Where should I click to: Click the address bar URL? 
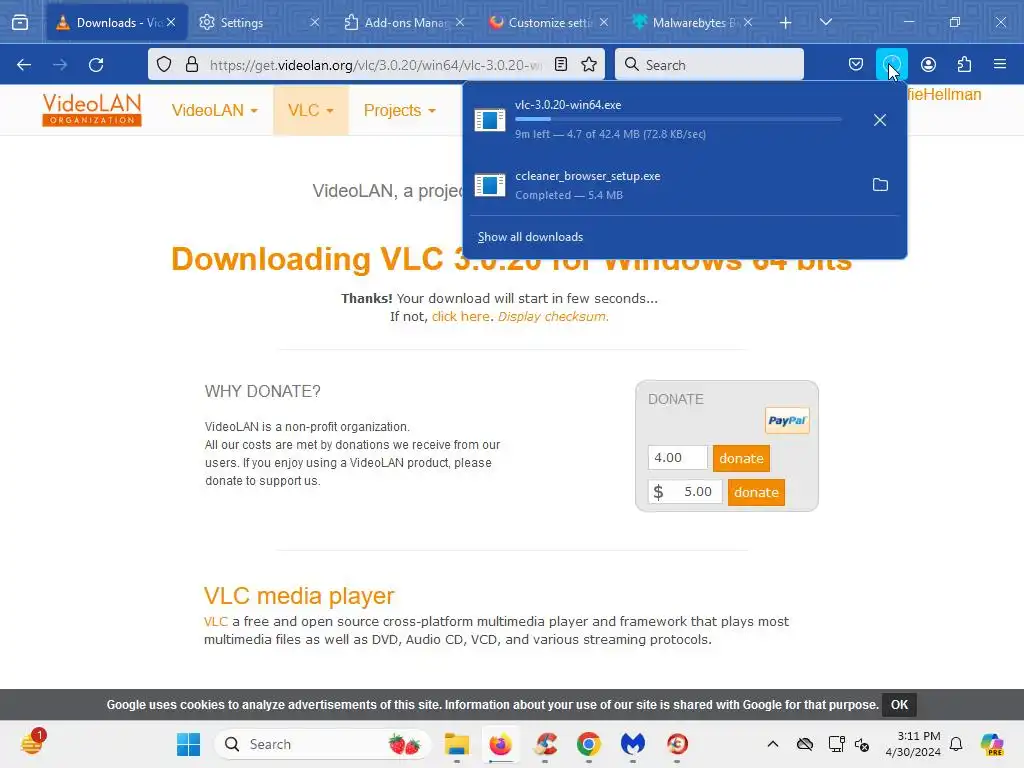[x=376, y=65]
